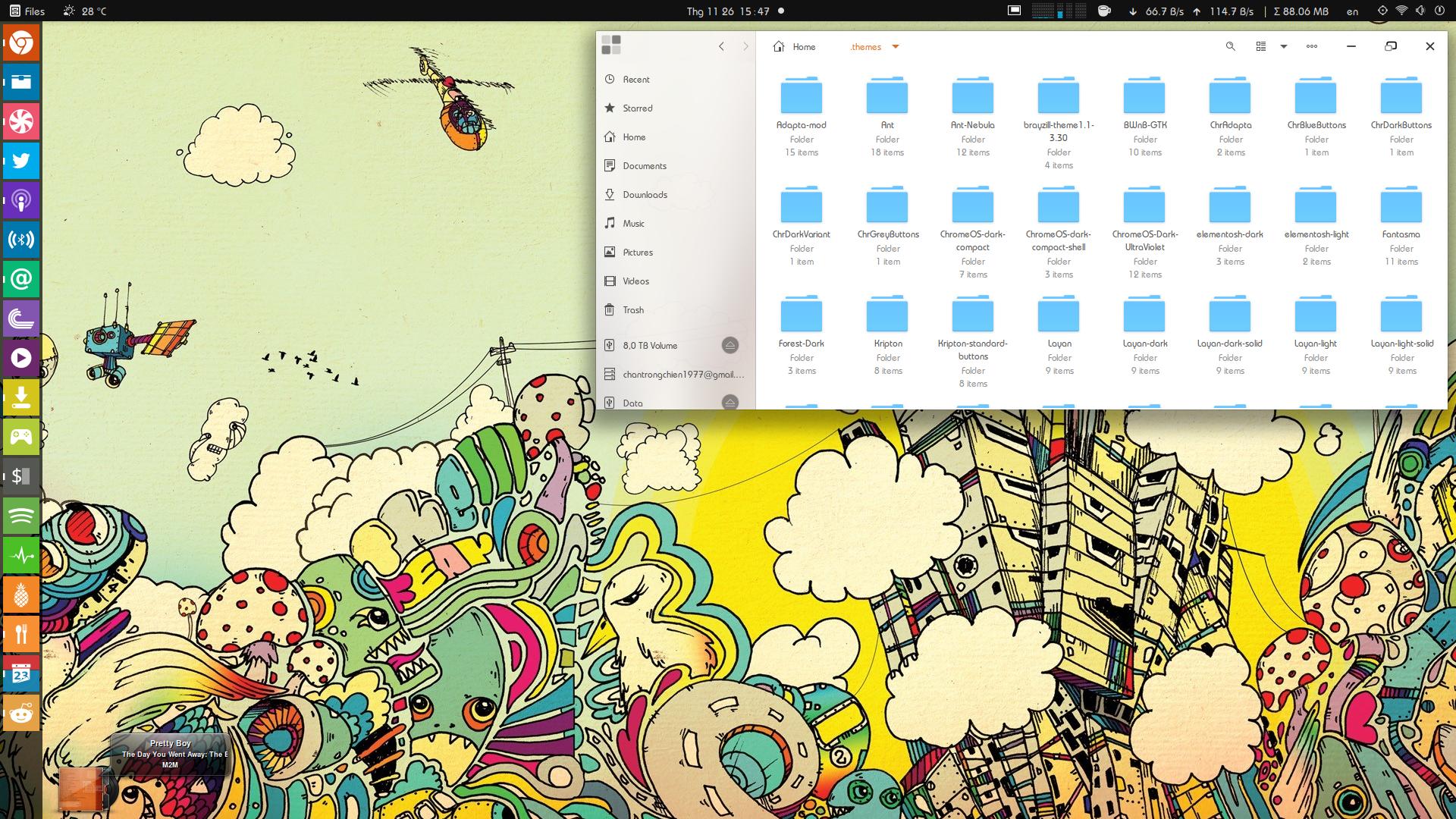Click the location target icon in top bar
The height and width of the screenshot is (819, 1456).
click(x=1382, y=11)
